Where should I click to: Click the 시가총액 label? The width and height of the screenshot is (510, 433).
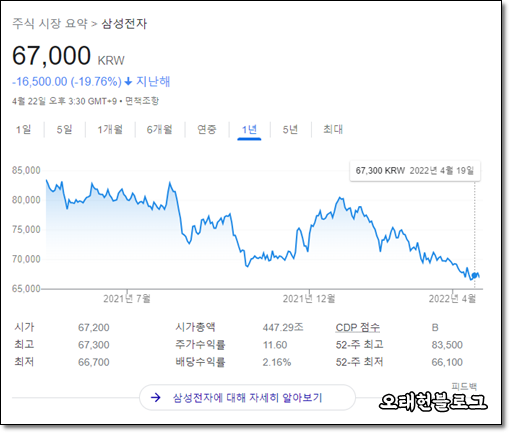[x=195, y=327]
